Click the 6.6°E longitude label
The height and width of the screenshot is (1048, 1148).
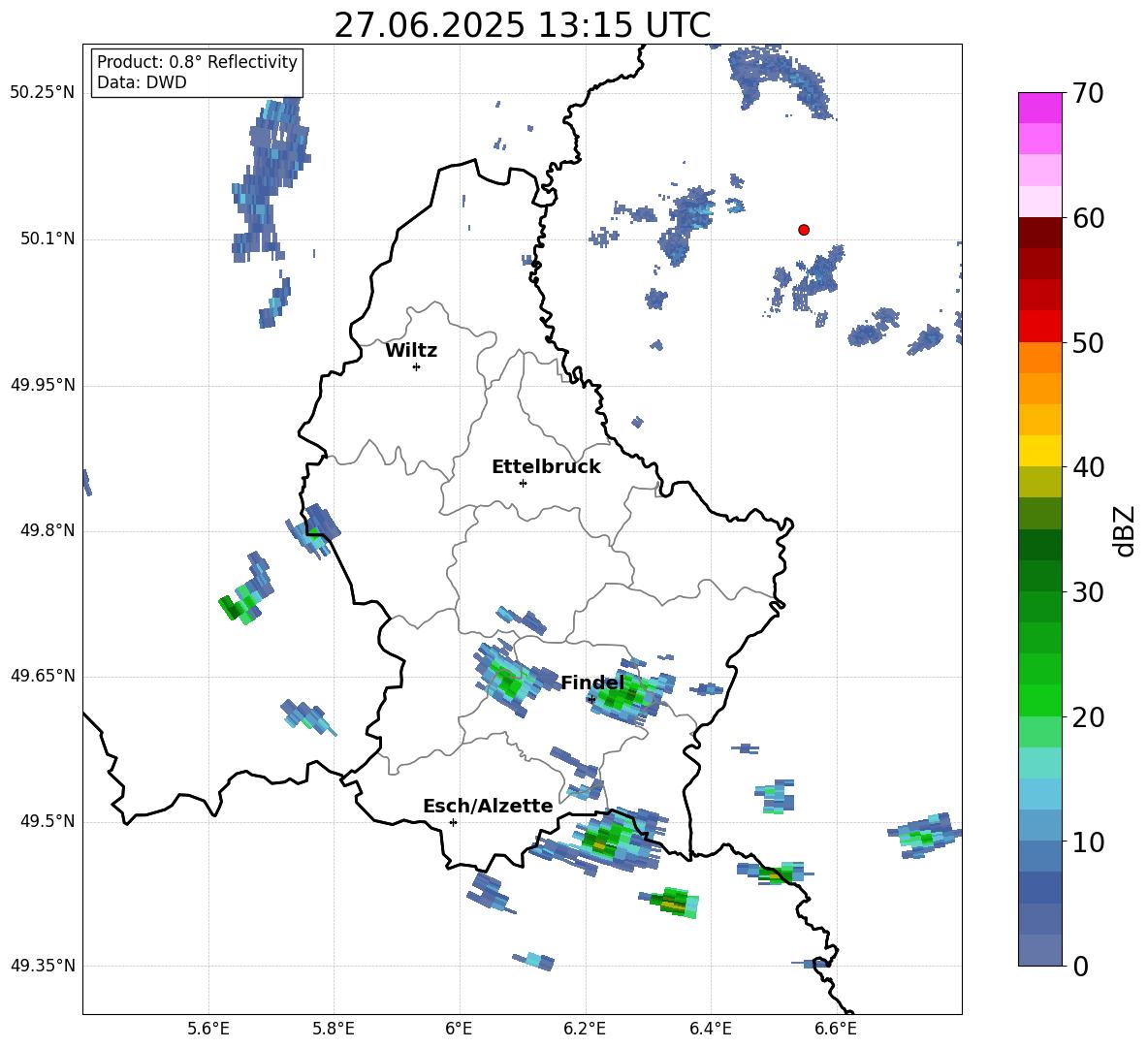click(836, 1029)
